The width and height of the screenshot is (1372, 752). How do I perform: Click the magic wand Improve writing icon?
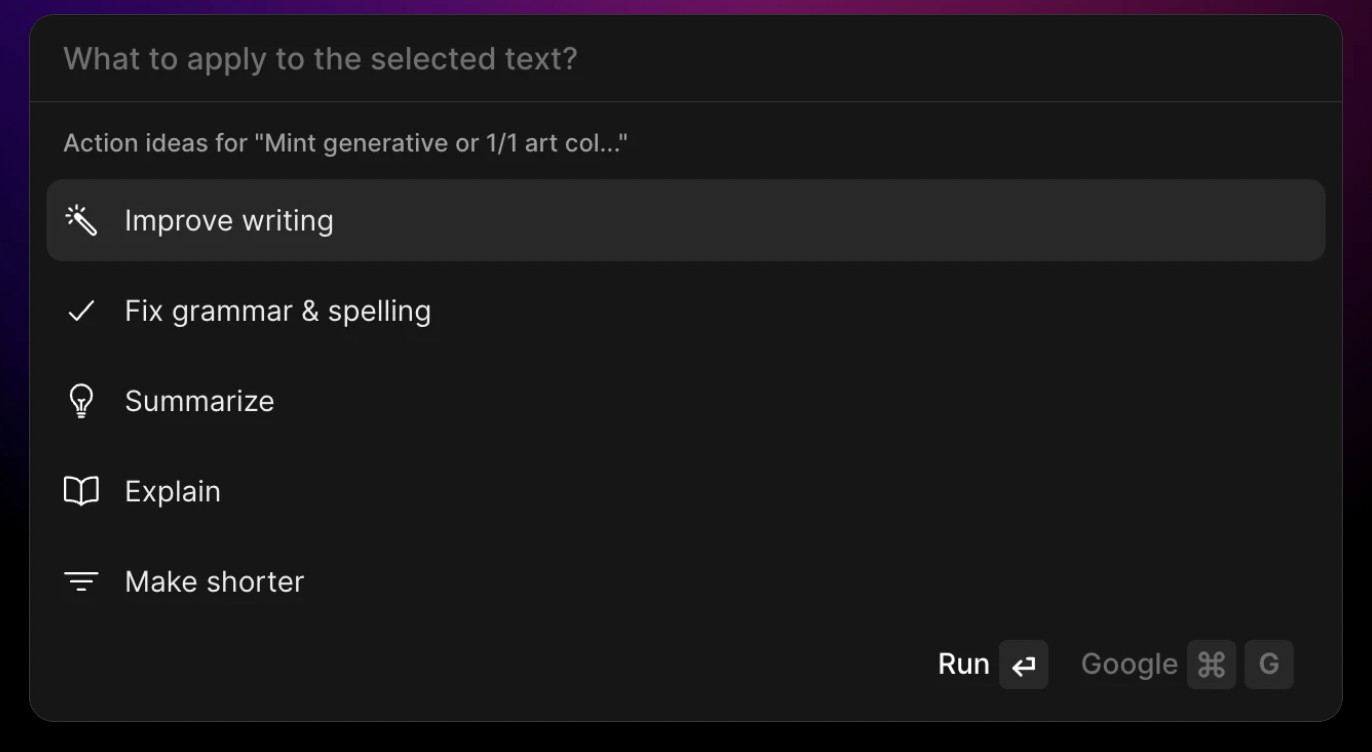point(81,220)
